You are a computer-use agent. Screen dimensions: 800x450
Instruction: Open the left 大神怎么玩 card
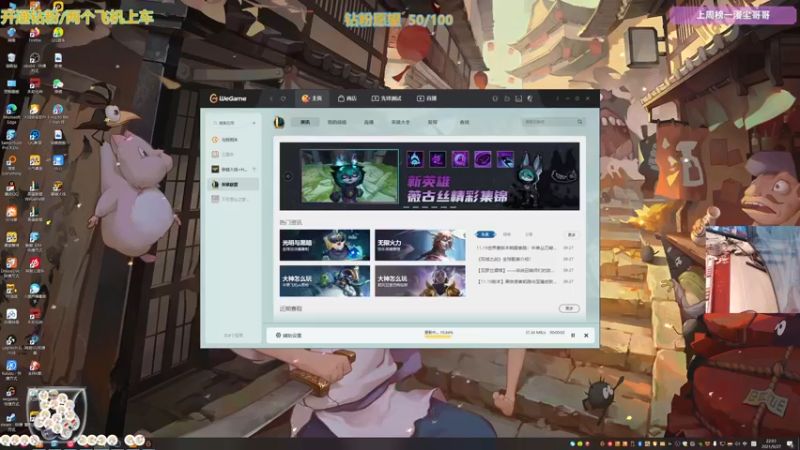[x=324, y=281]
